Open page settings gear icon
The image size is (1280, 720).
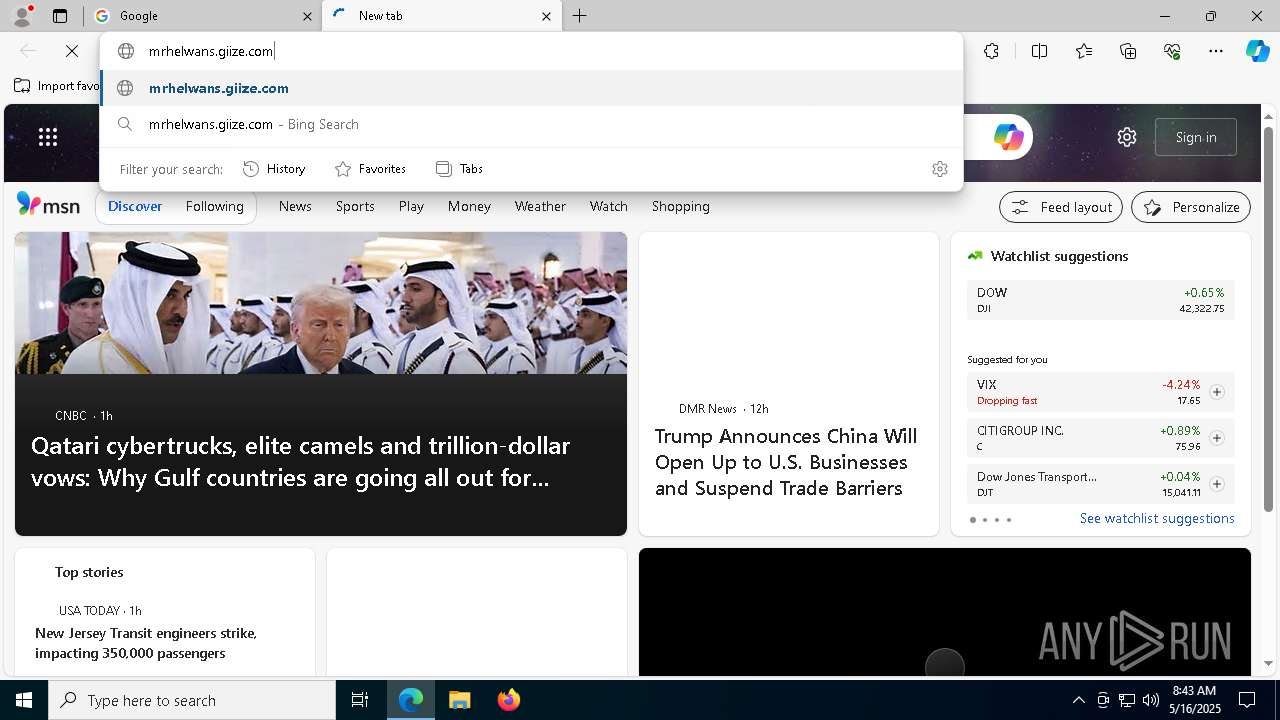pos(1127,137)
